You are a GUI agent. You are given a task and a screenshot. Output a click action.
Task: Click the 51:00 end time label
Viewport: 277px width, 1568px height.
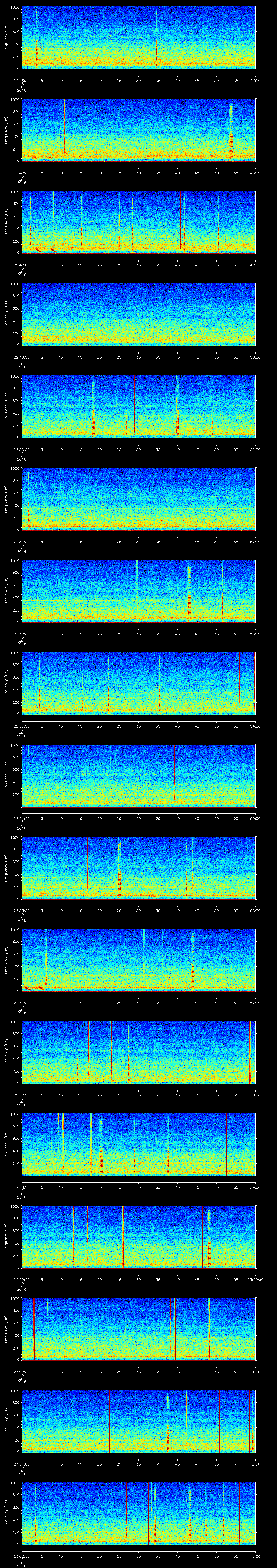point(255,449)
